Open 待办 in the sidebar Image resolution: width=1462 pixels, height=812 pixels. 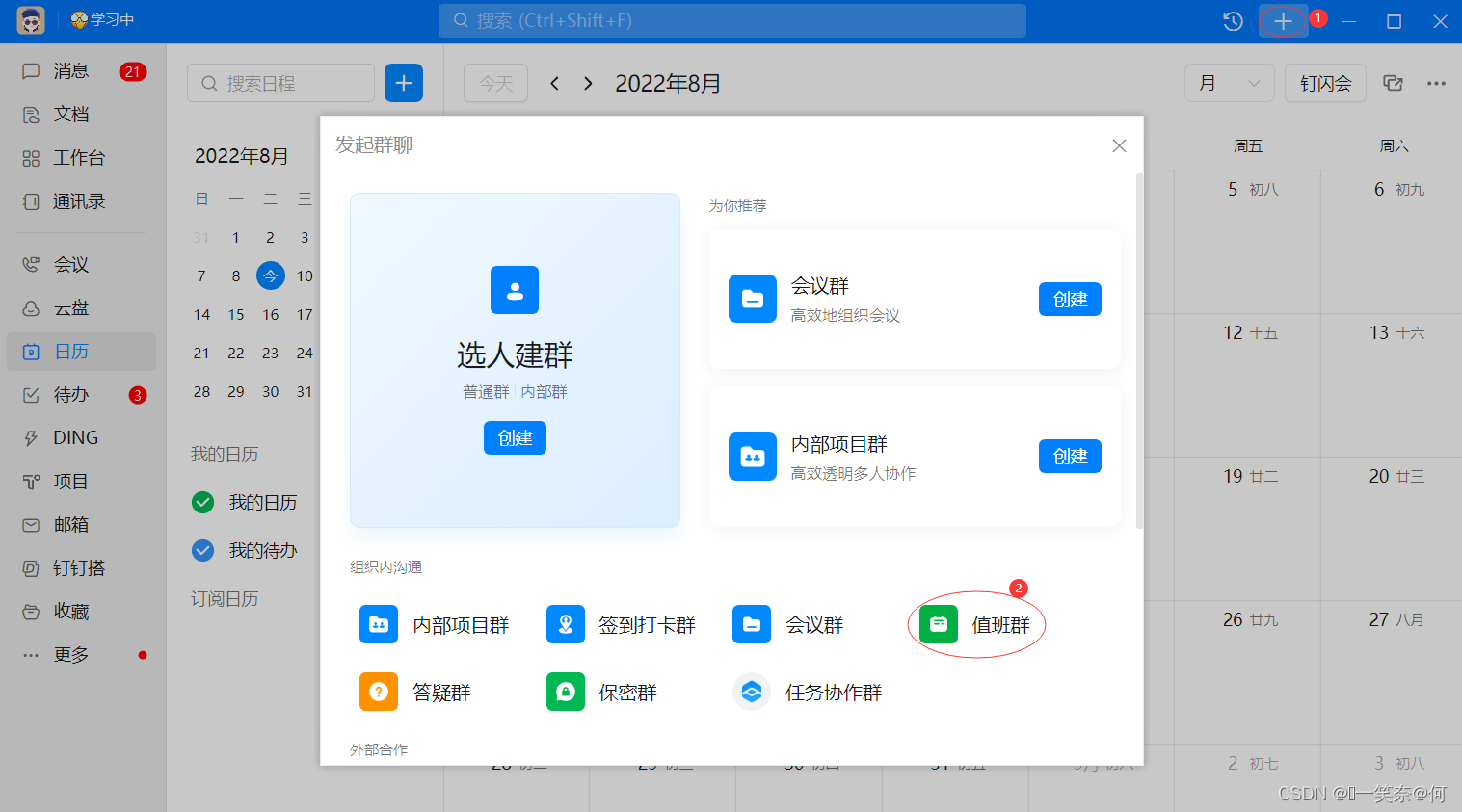[83, 395]
